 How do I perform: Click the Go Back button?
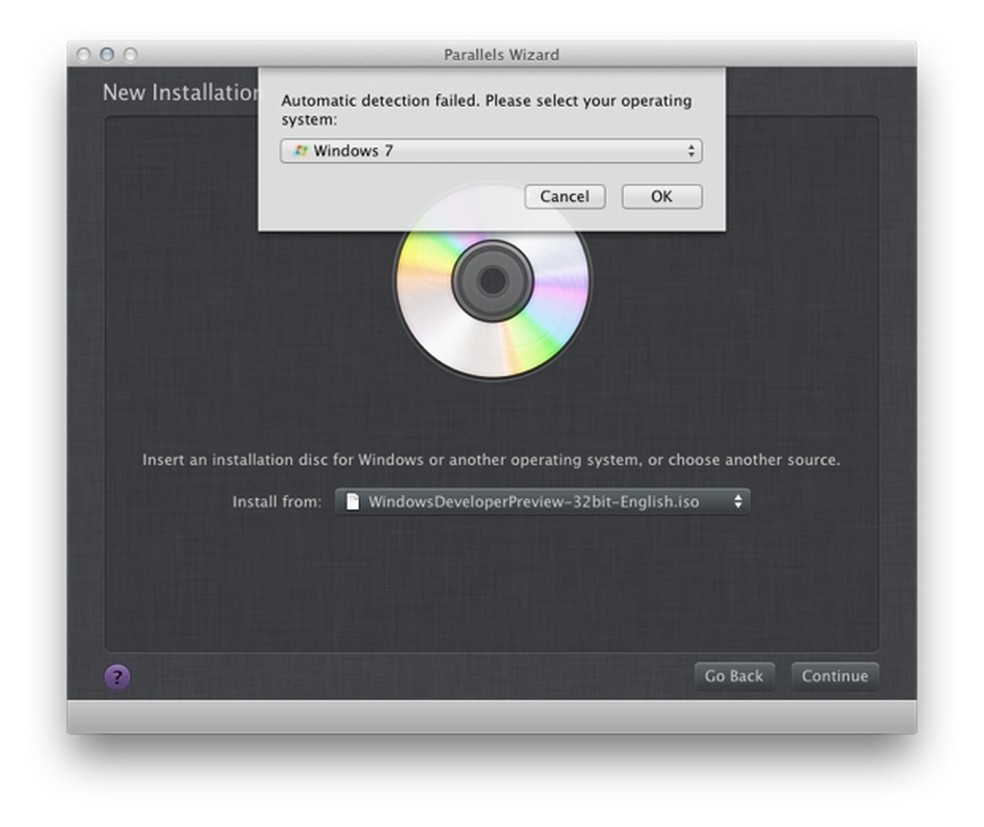734,676
